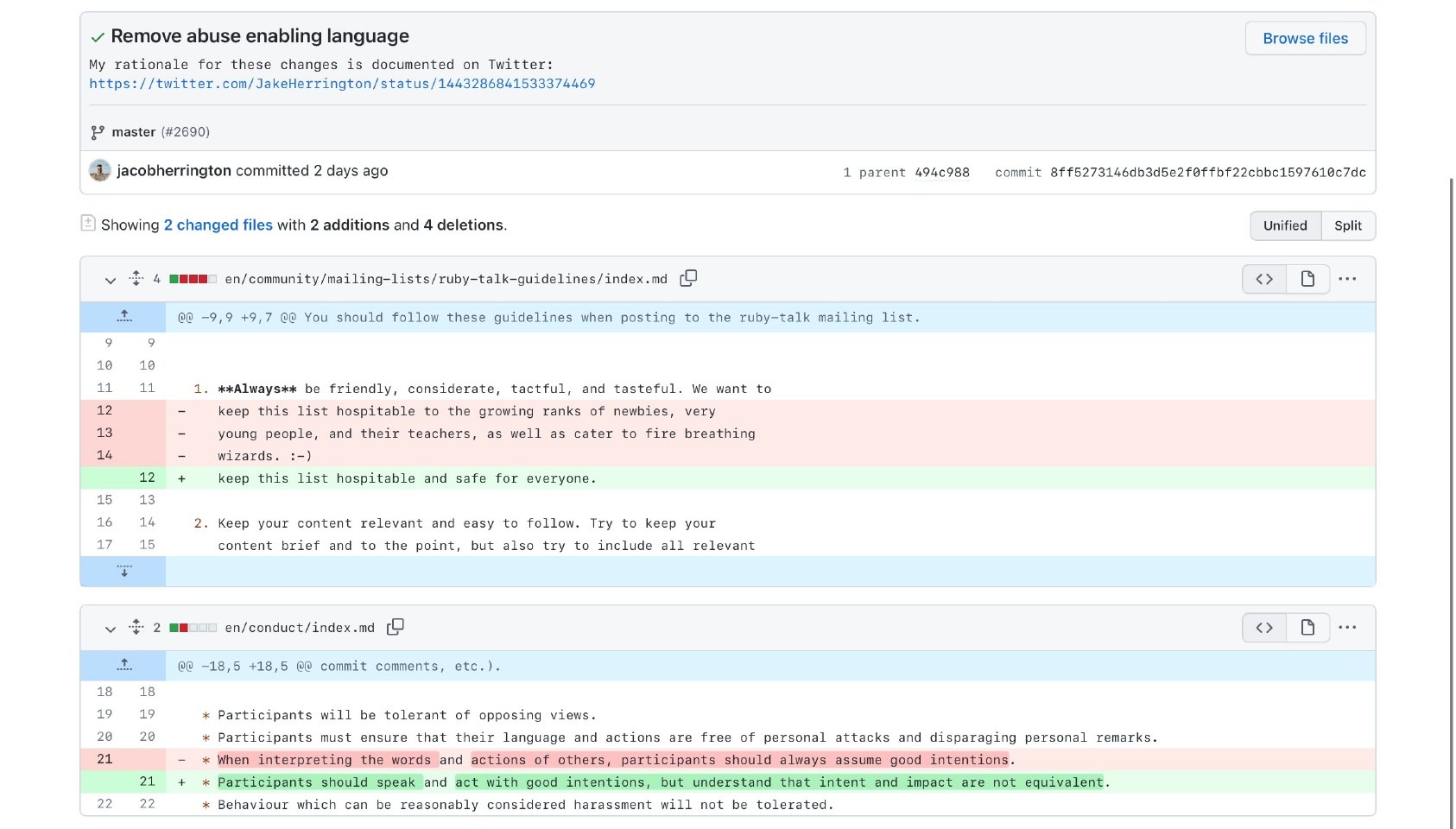
Task: Copy ruby-talk-guidelines/index.md file path
Action: [x=688, y=278]
